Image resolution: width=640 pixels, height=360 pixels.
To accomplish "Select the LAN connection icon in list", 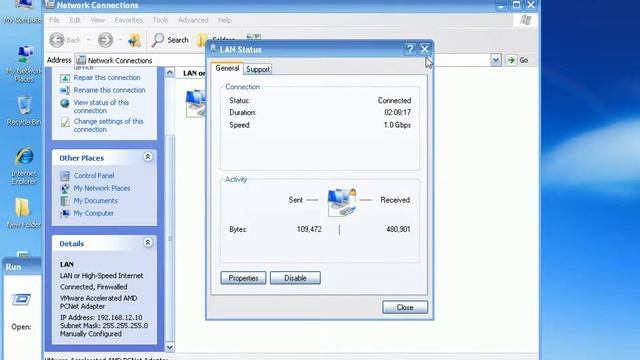I will 196,104.
